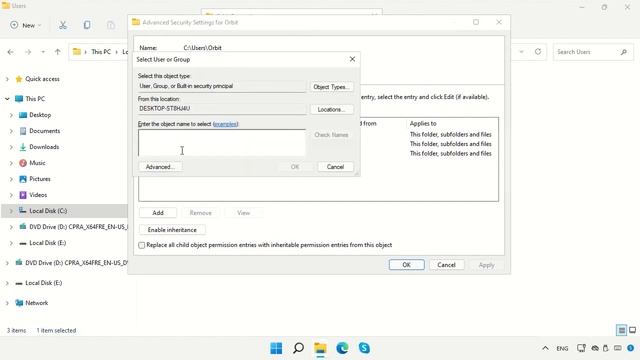Click the Applies to column header
Viewport: 640px width, 360px height.
[423, 123]
